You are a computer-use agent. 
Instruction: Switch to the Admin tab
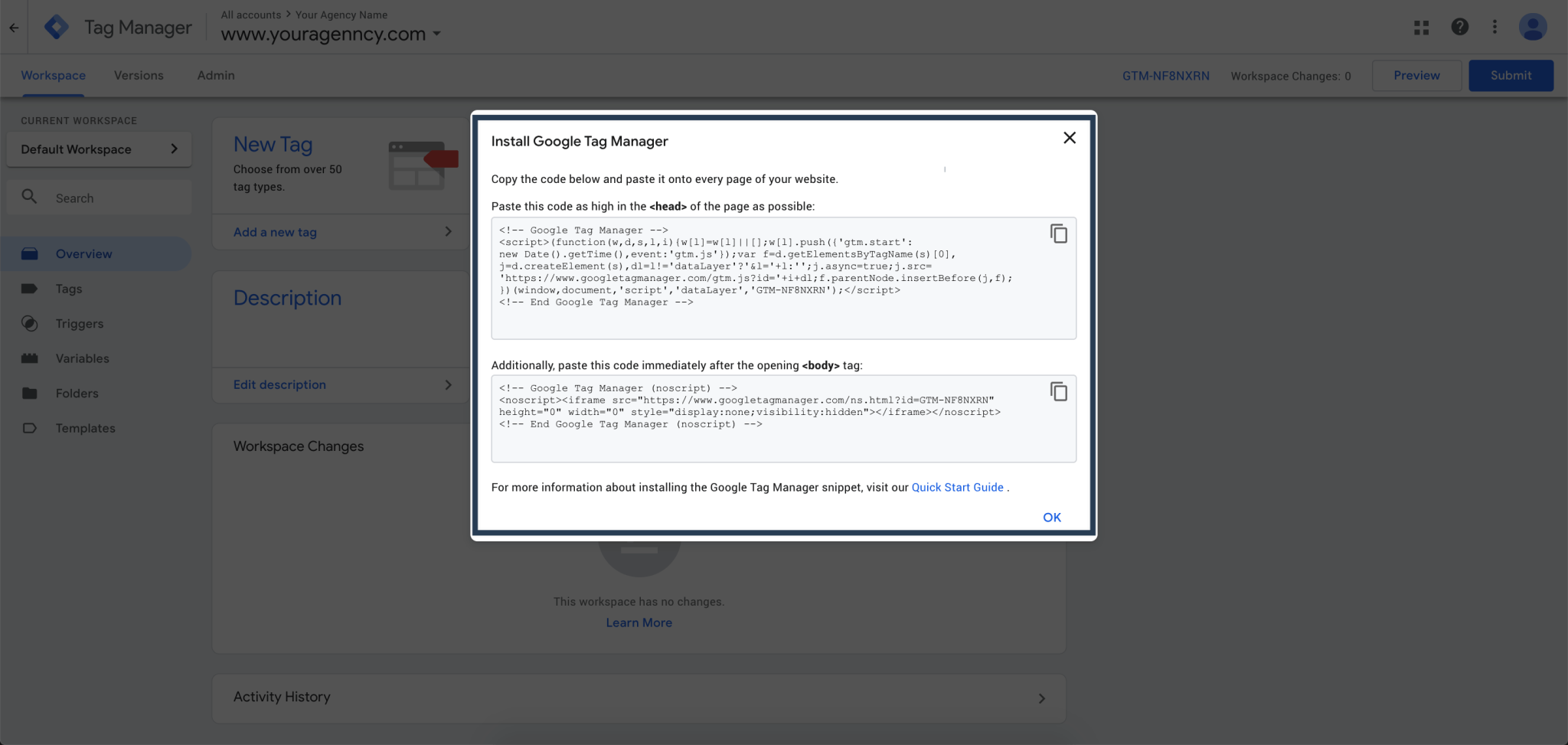point(216,75)
